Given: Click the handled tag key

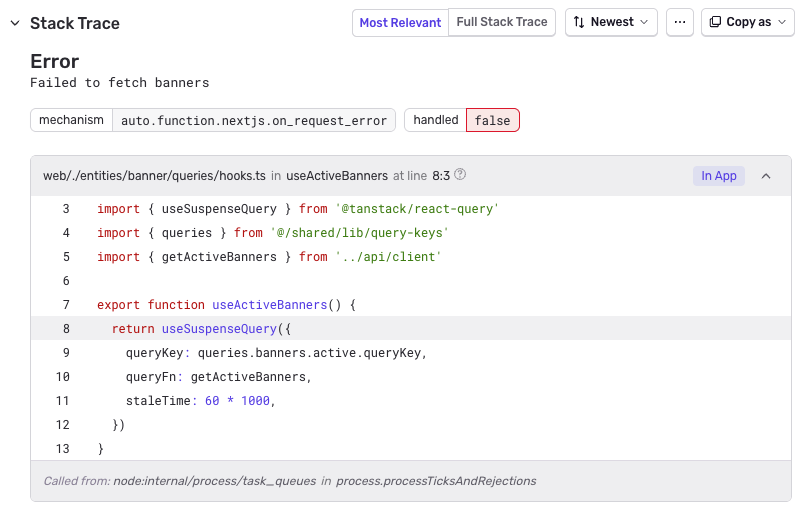Looking at the screenshot, I should tap(435, 120).
